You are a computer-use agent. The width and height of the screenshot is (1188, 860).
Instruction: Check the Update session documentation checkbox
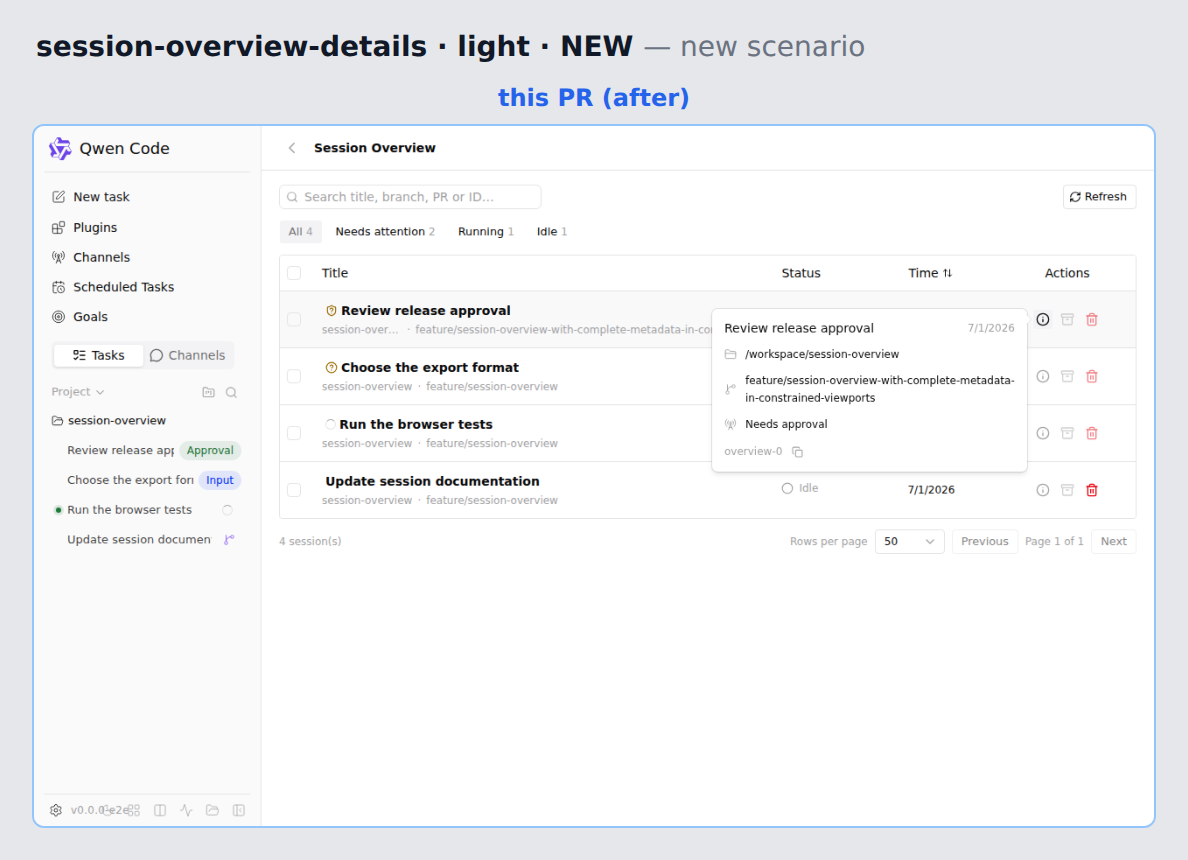[x=294, y=490]
